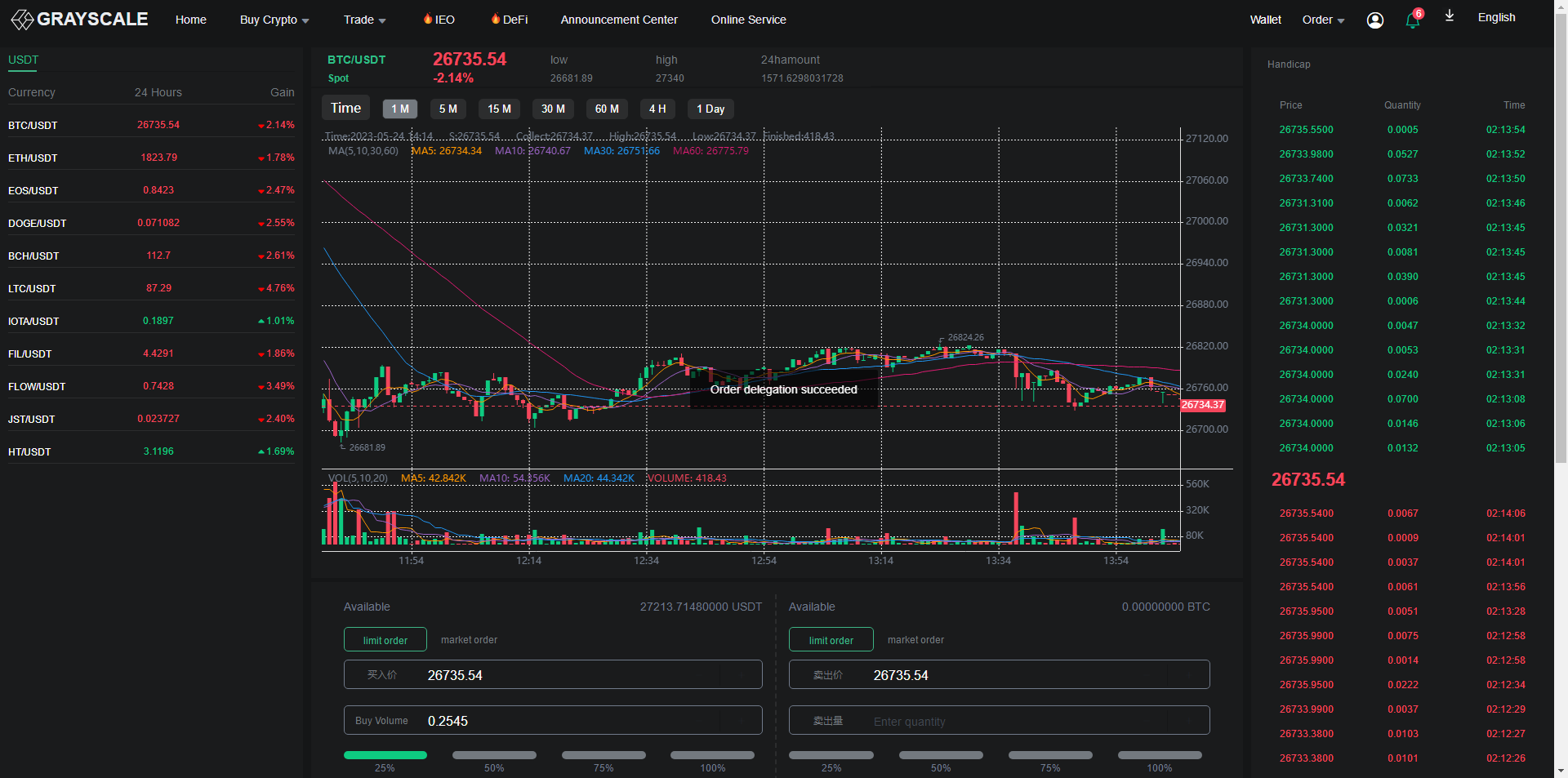
Task: Click the Grayscale logo icon
Action: [x=22, y=20]
